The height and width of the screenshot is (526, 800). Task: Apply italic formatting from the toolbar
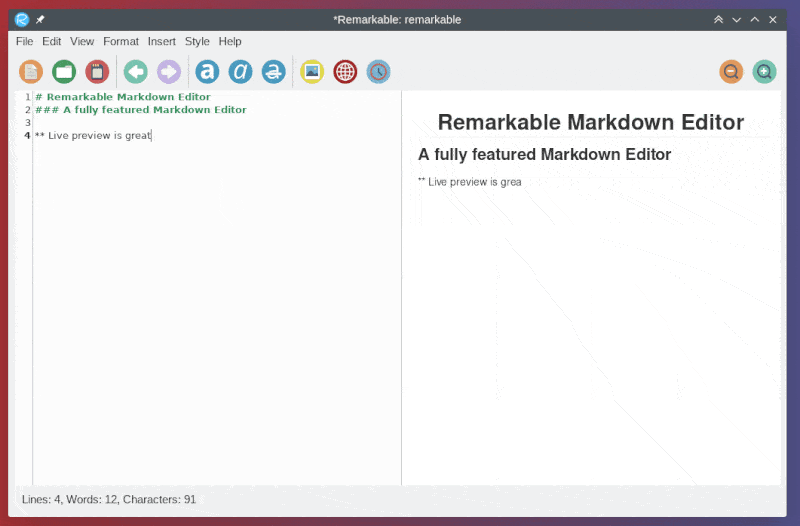coord(240,71)
